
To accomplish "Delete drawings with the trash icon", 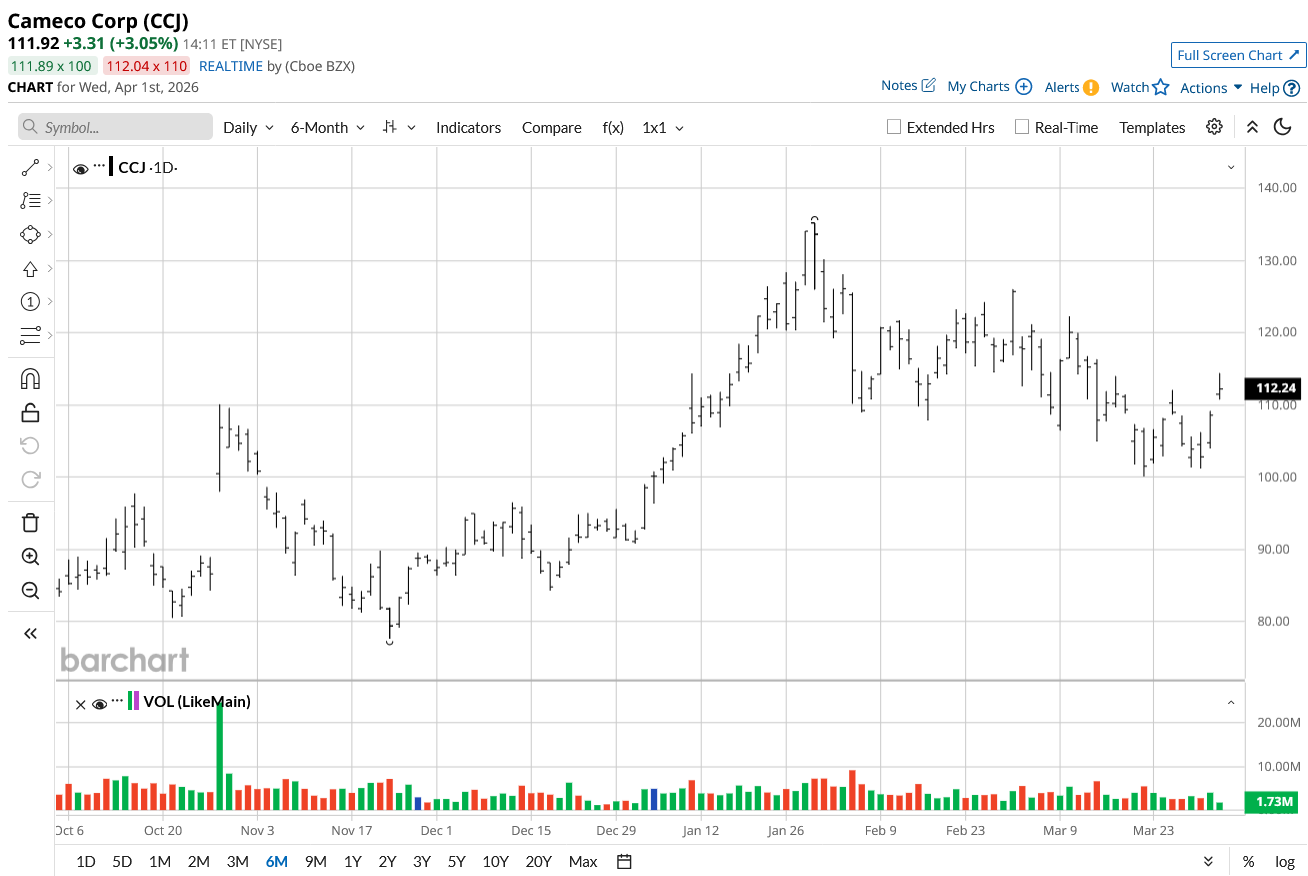I will pyautogui.click(x=30, y=522).
